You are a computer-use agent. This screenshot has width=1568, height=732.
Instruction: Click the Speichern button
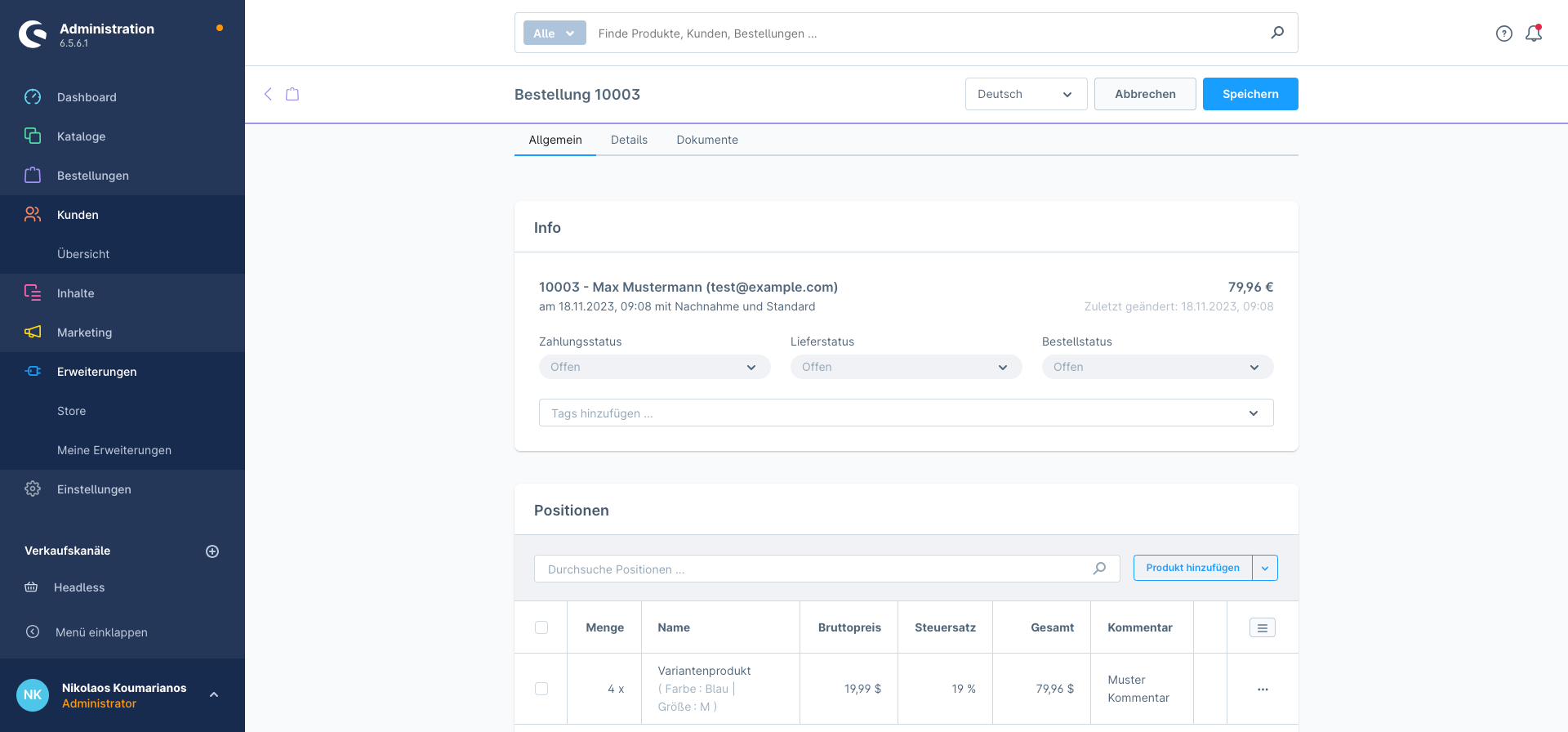[1250, 94]
